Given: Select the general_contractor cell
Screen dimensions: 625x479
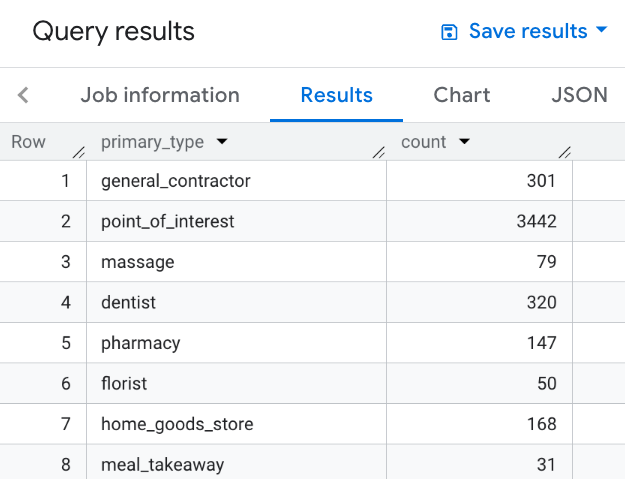Looking at the screenshot, I should 175,181.
